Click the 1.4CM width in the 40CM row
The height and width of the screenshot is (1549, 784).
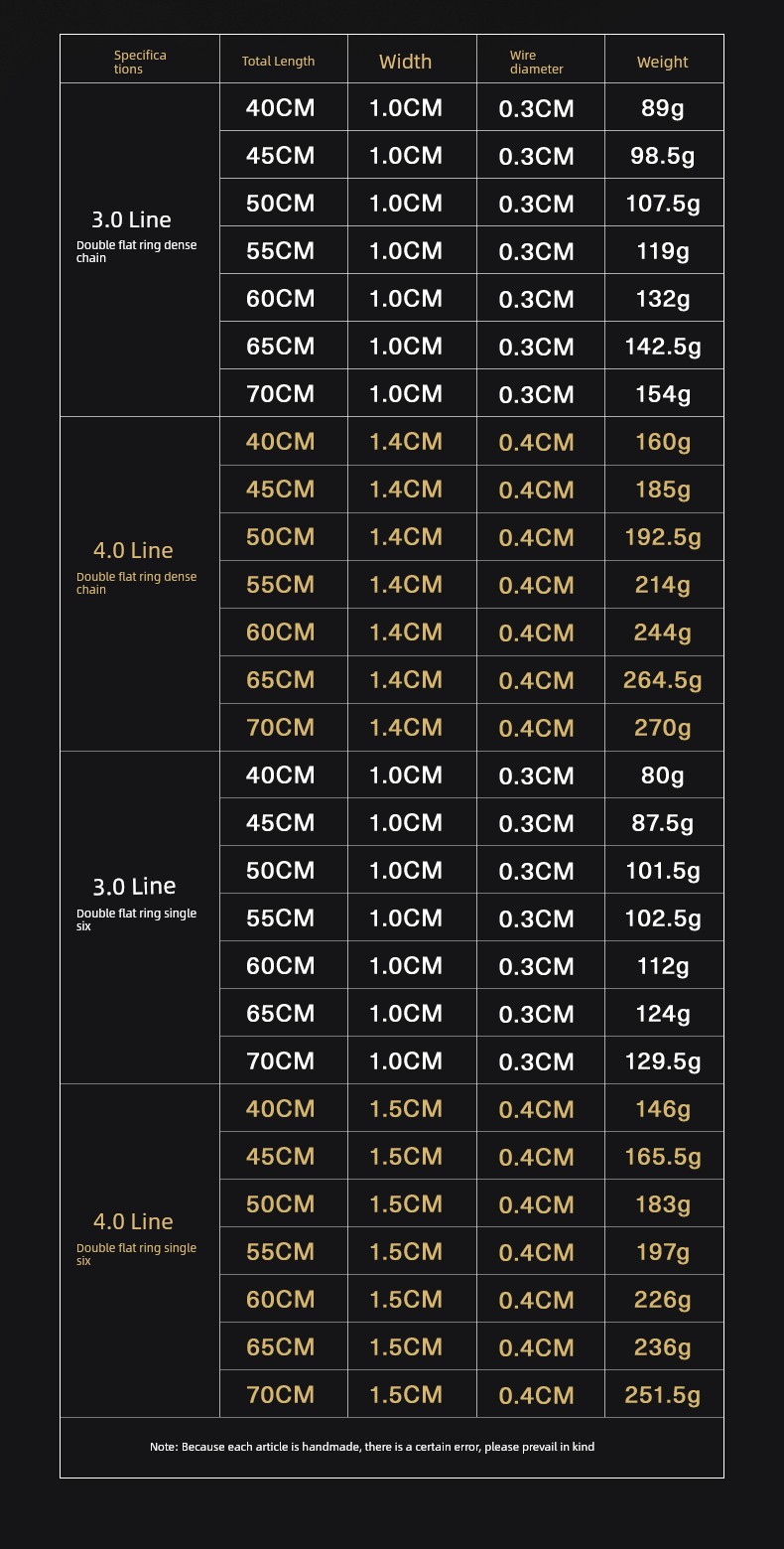[x=406, y=441]
